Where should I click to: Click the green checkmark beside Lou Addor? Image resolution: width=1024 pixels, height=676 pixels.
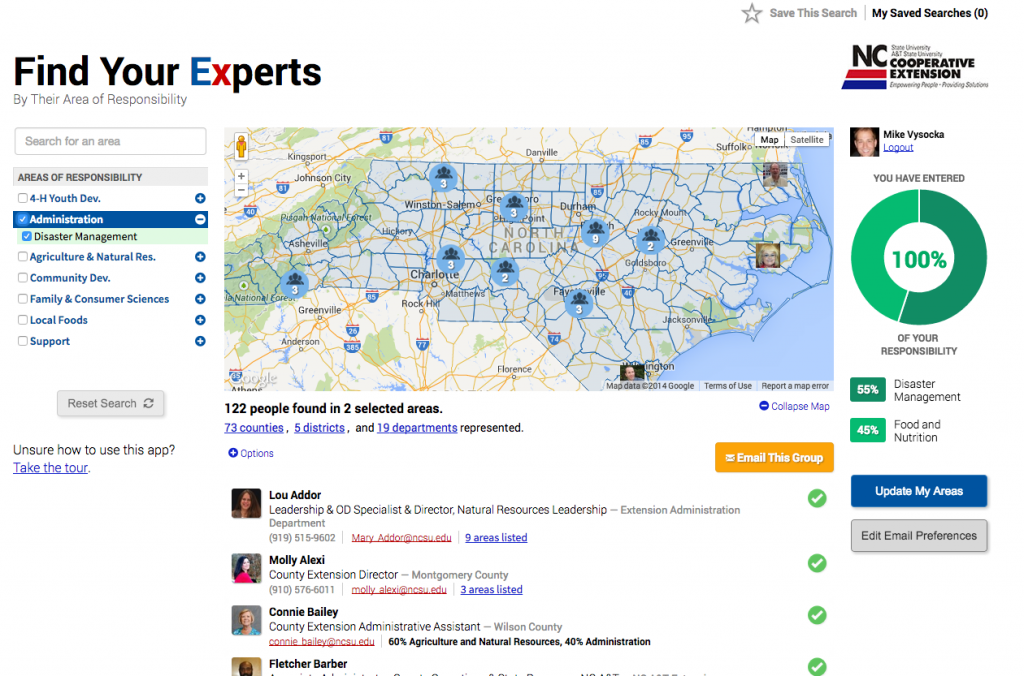coord(817,498)
